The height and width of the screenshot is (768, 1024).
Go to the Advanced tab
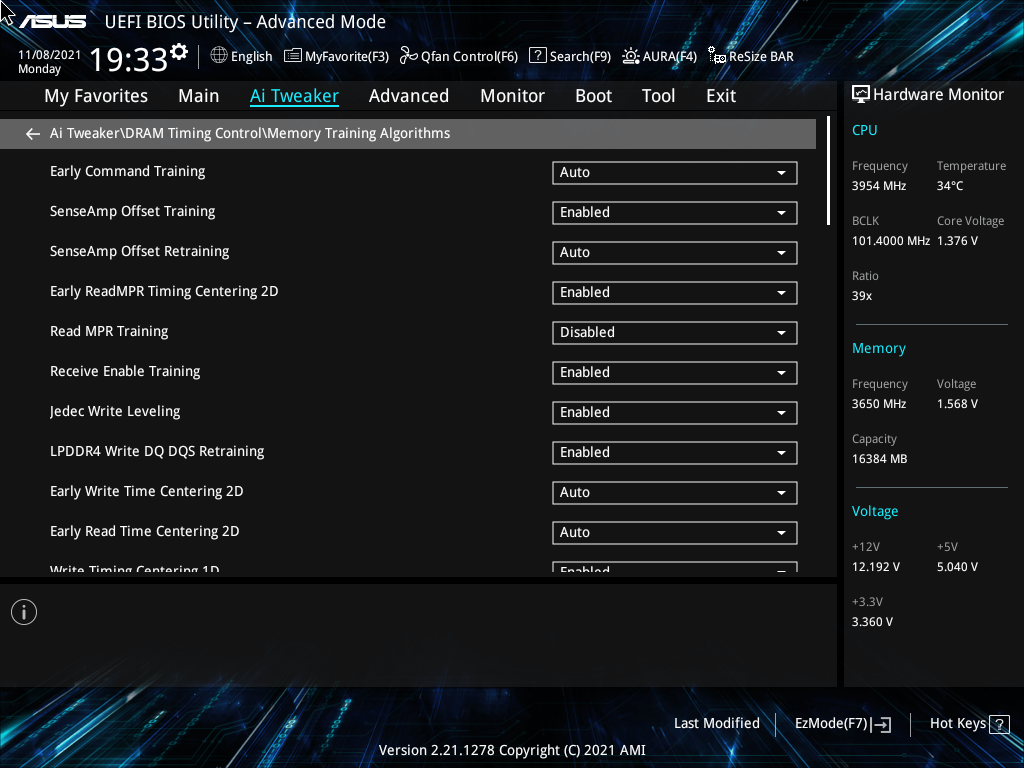click(409, 96)
